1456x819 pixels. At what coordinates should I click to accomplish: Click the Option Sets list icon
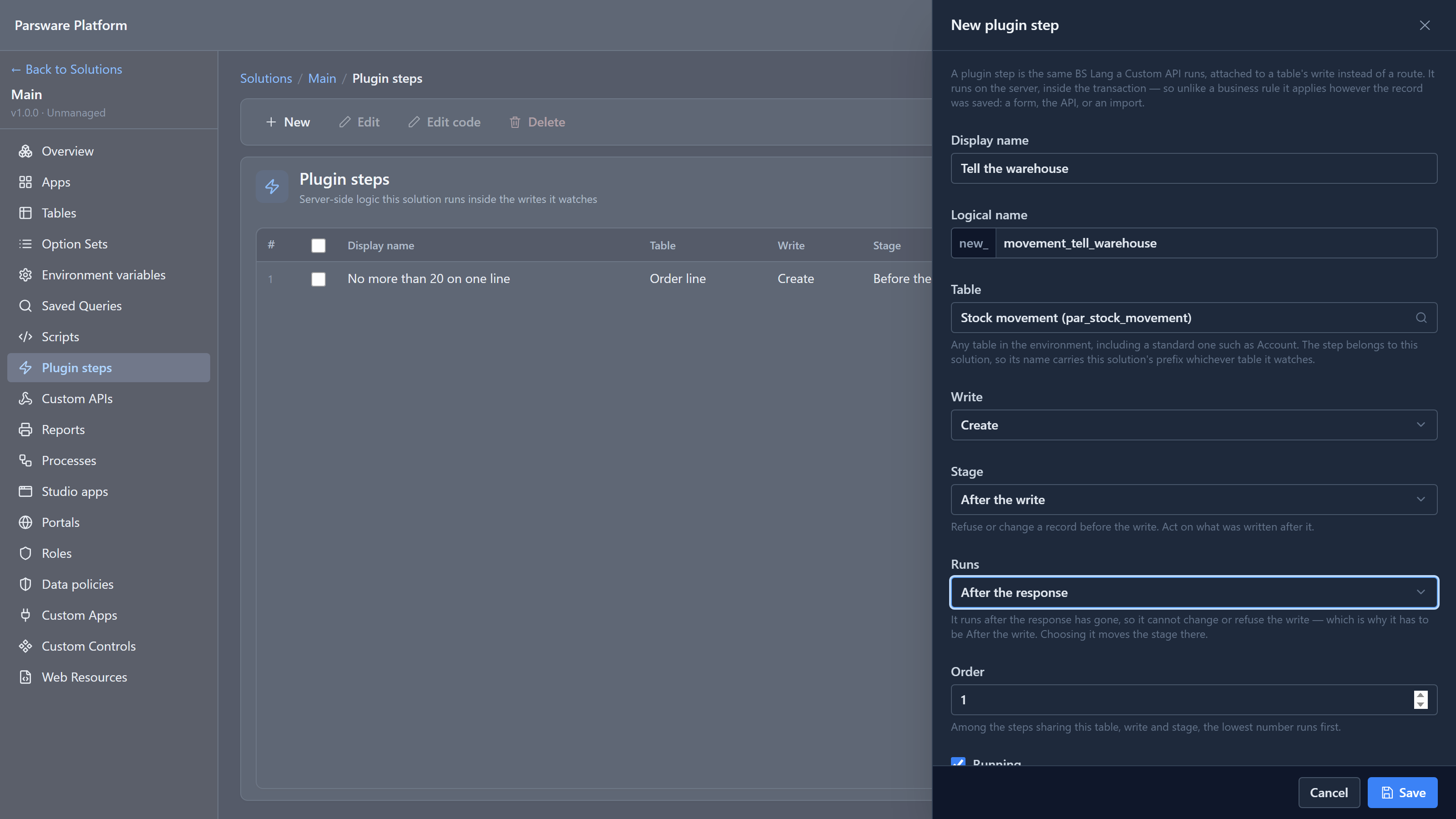25,243
